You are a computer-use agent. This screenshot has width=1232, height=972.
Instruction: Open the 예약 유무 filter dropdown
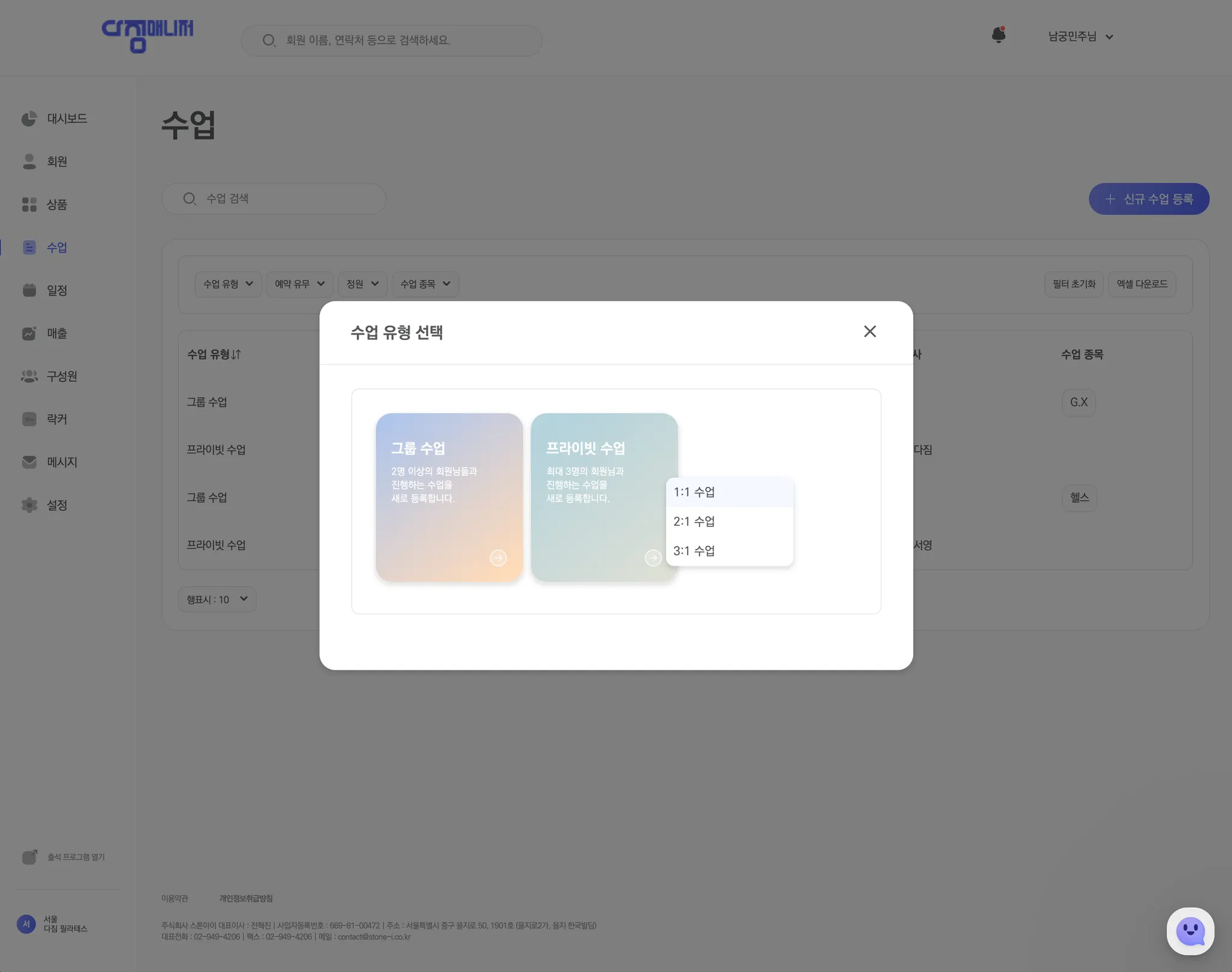(300, 284)
